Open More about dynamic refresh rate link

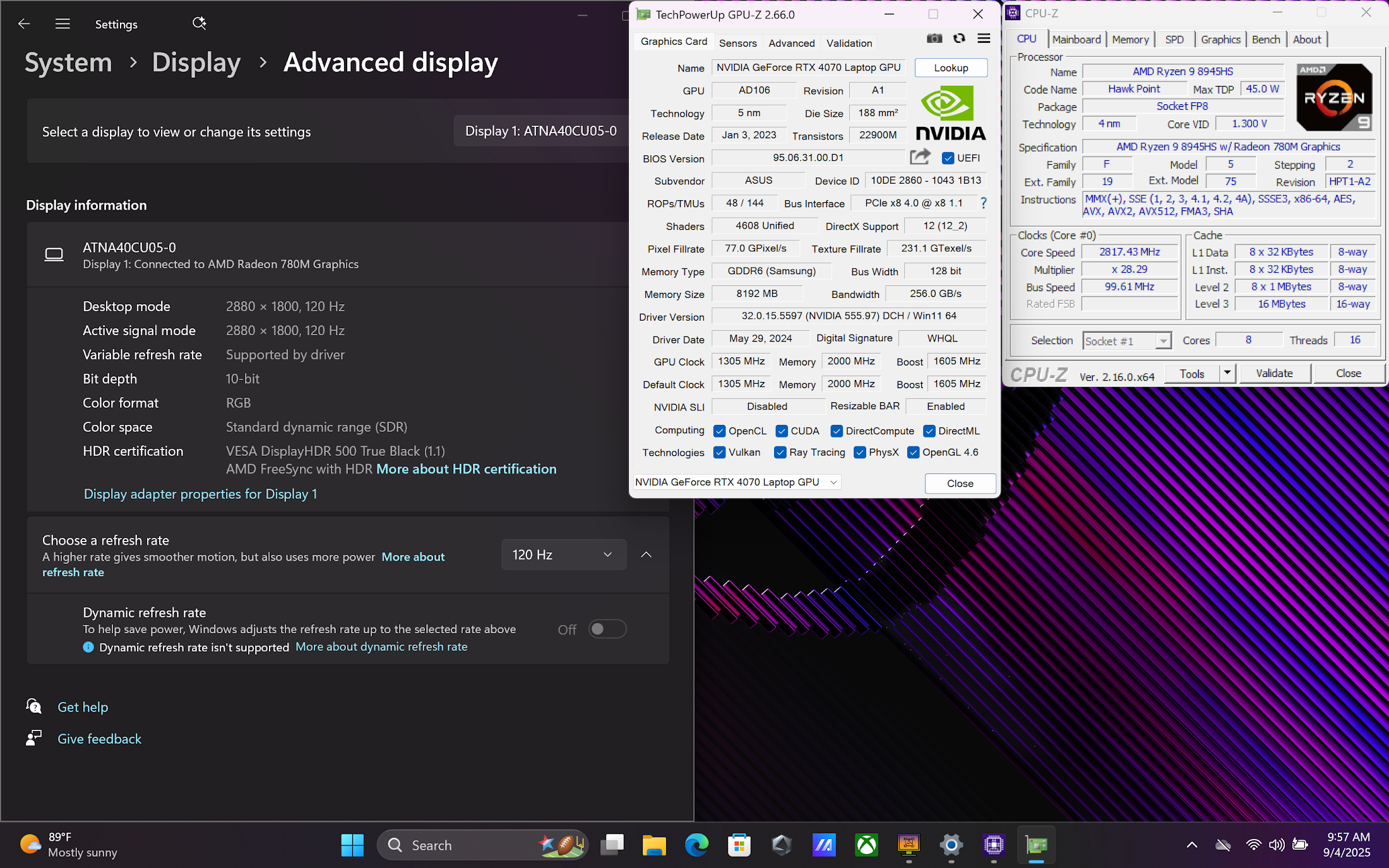(x=381, y=646)
